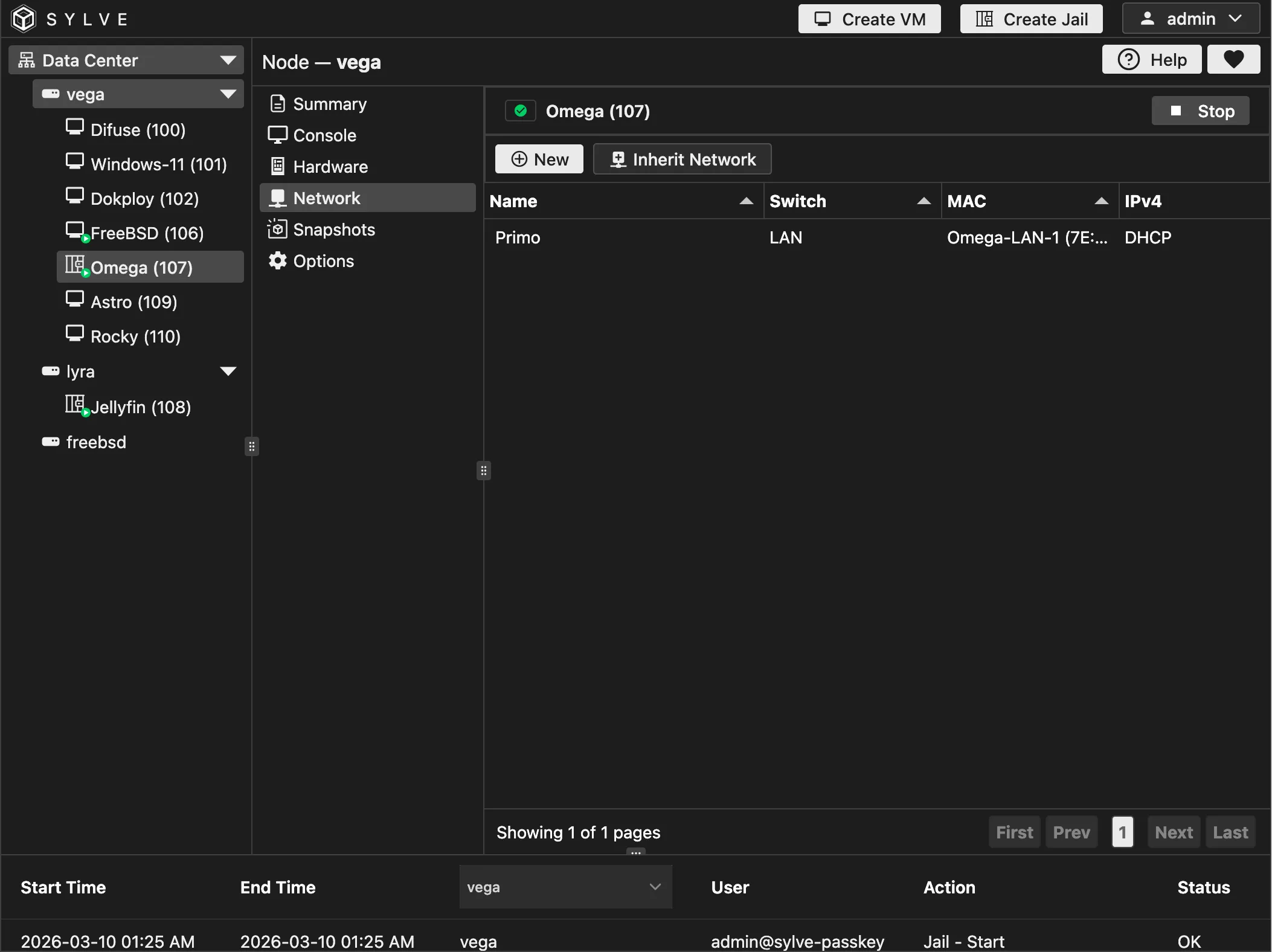Click the heart favorite icon button
Image resolution: width=1272 pixels, height=952 pixels.
pos(1233,60)
